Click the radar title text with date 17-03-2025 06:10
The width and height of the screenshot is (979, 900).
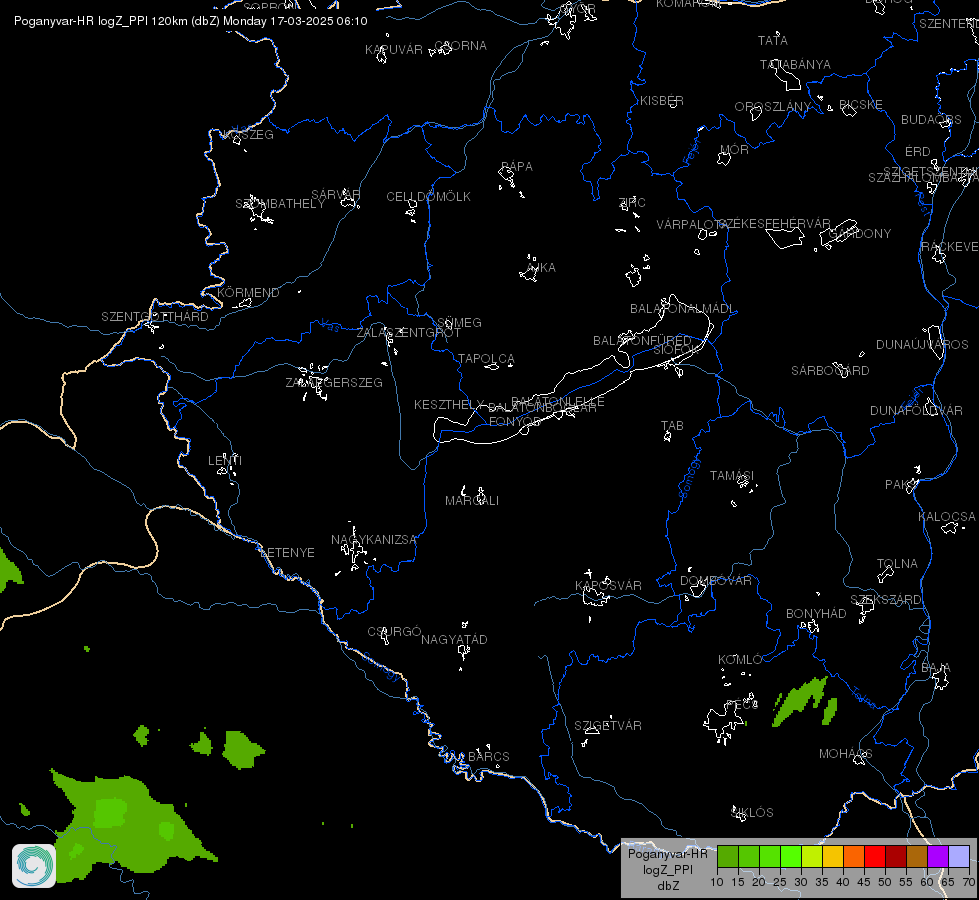(190, 21)
